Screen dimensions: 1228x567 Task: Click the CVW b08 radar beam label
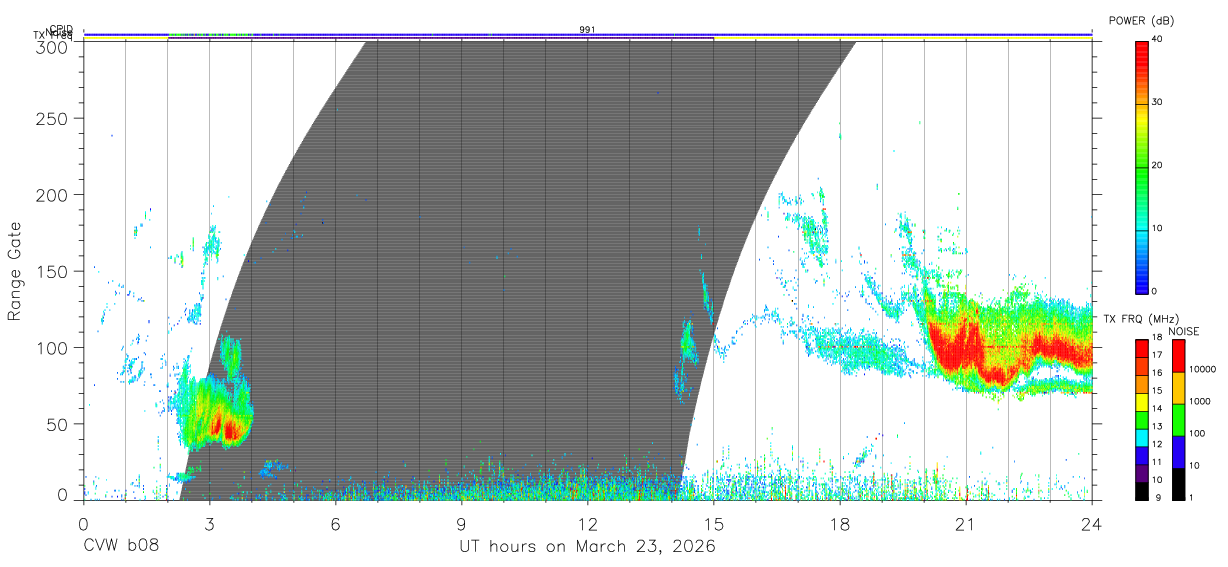pos(121,547)
